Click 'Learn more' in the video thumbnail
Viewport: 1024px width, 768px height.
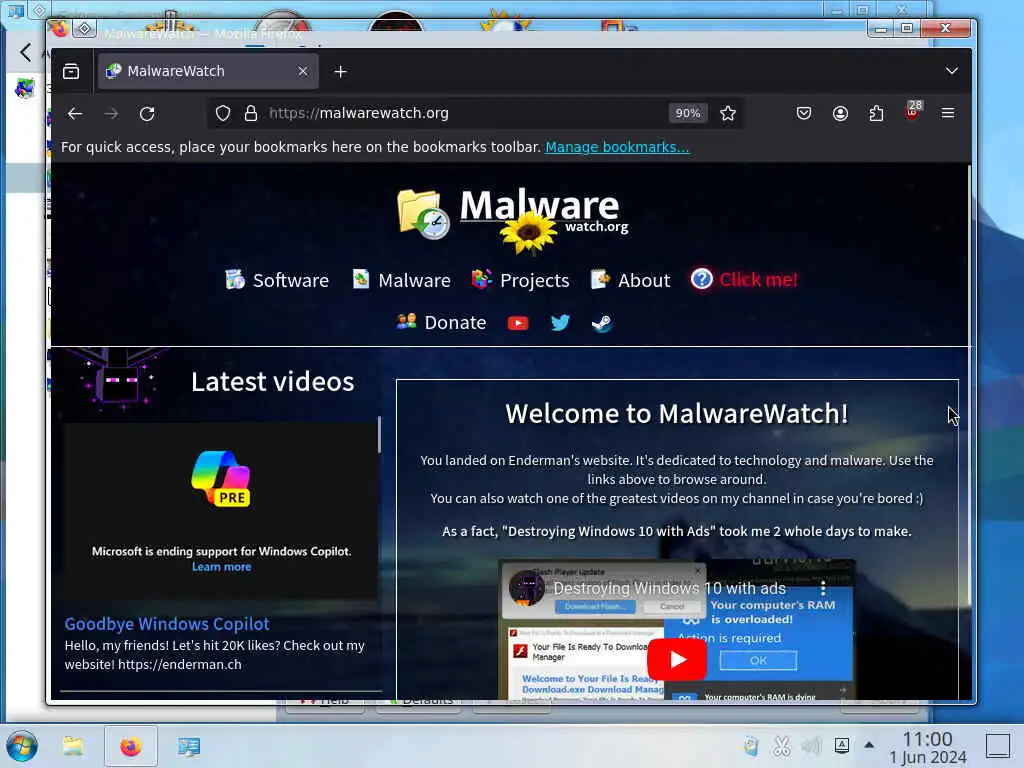pyautogui.click(x=221, y=567)
